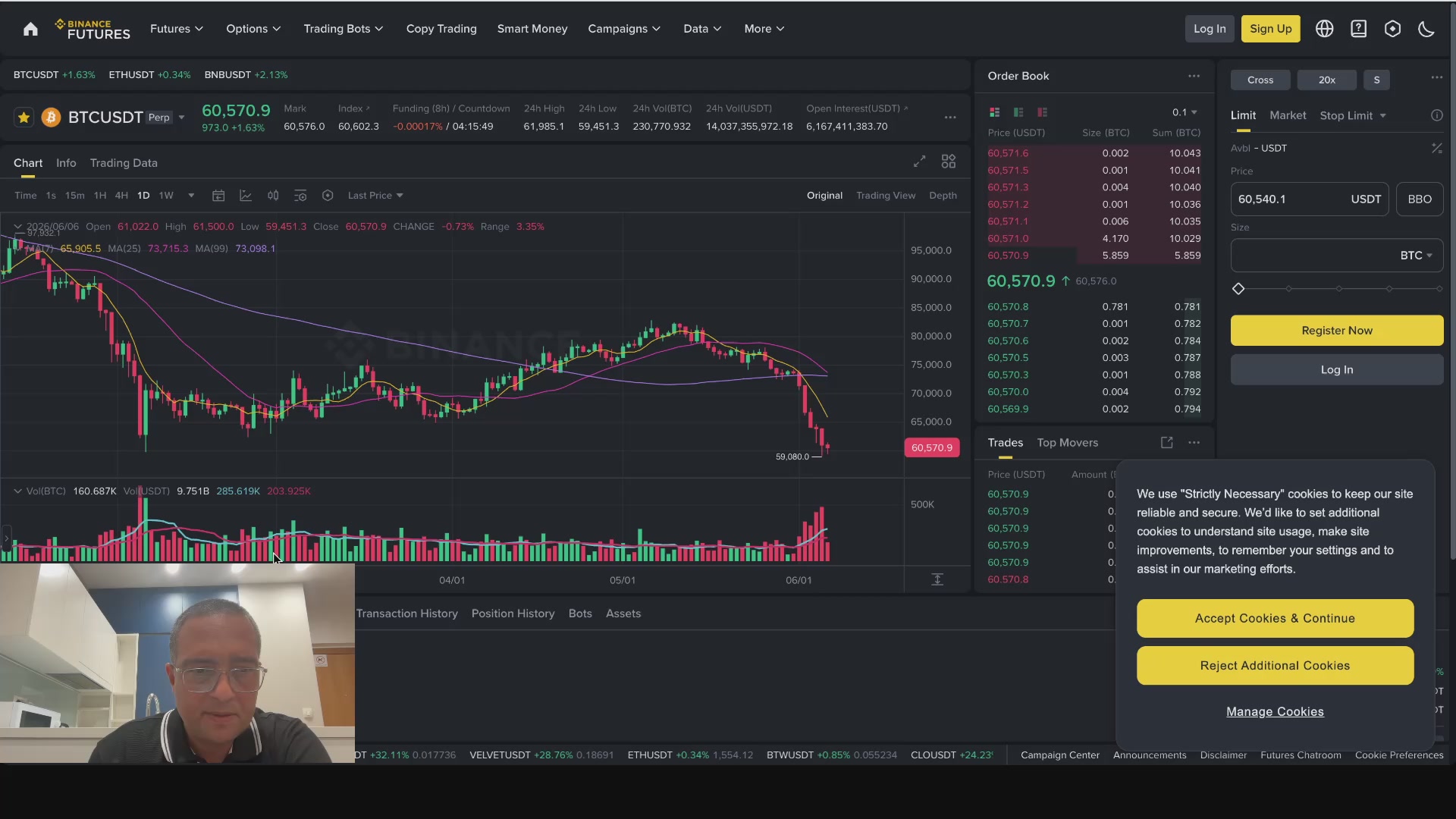Image resolution: width=1456 pixels, height=819 pixels.
Task: Open the calculator icon beside Avbl
Action: pos(1436,149)
